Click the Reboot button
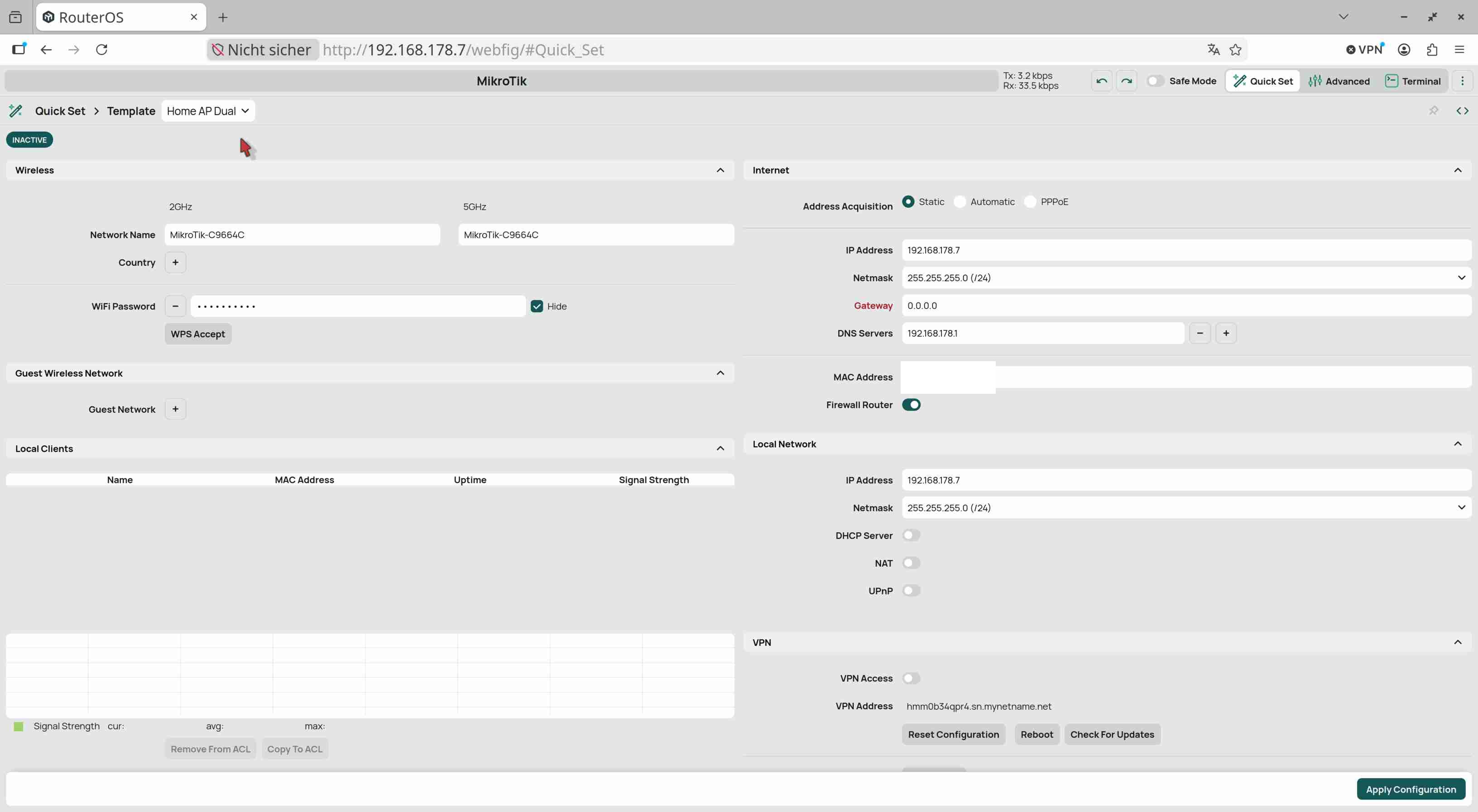 (1037, 735)
